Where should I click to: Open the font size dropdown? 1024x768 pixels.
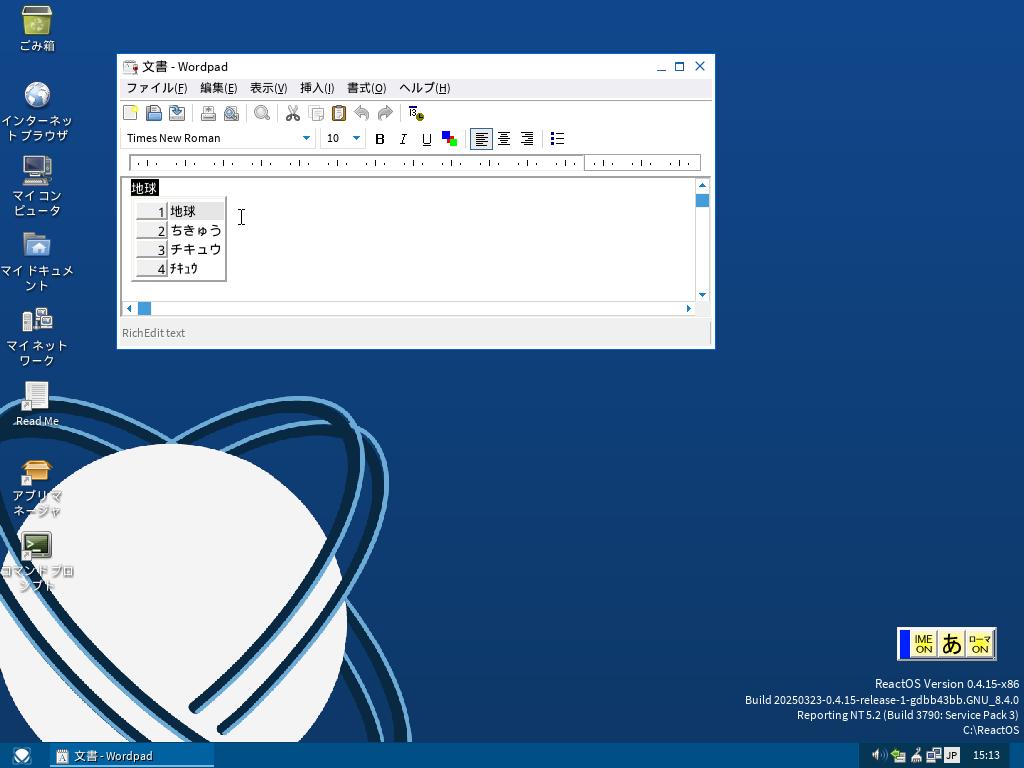coord(355,139)
